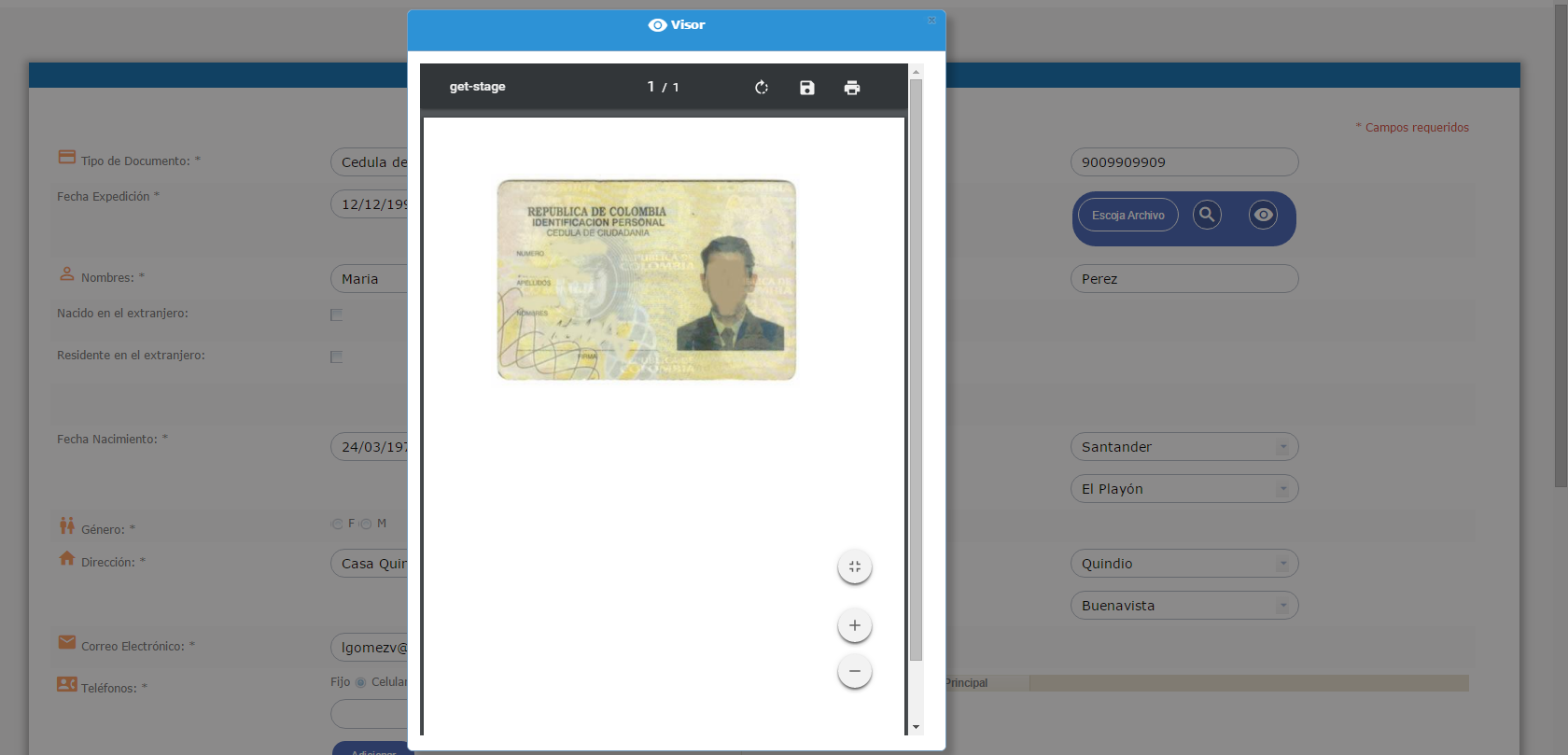Check Nacido en el extranjero checkbox
Image resolution: width=1568 pixels, height=755 pixels.
[337, 315]
